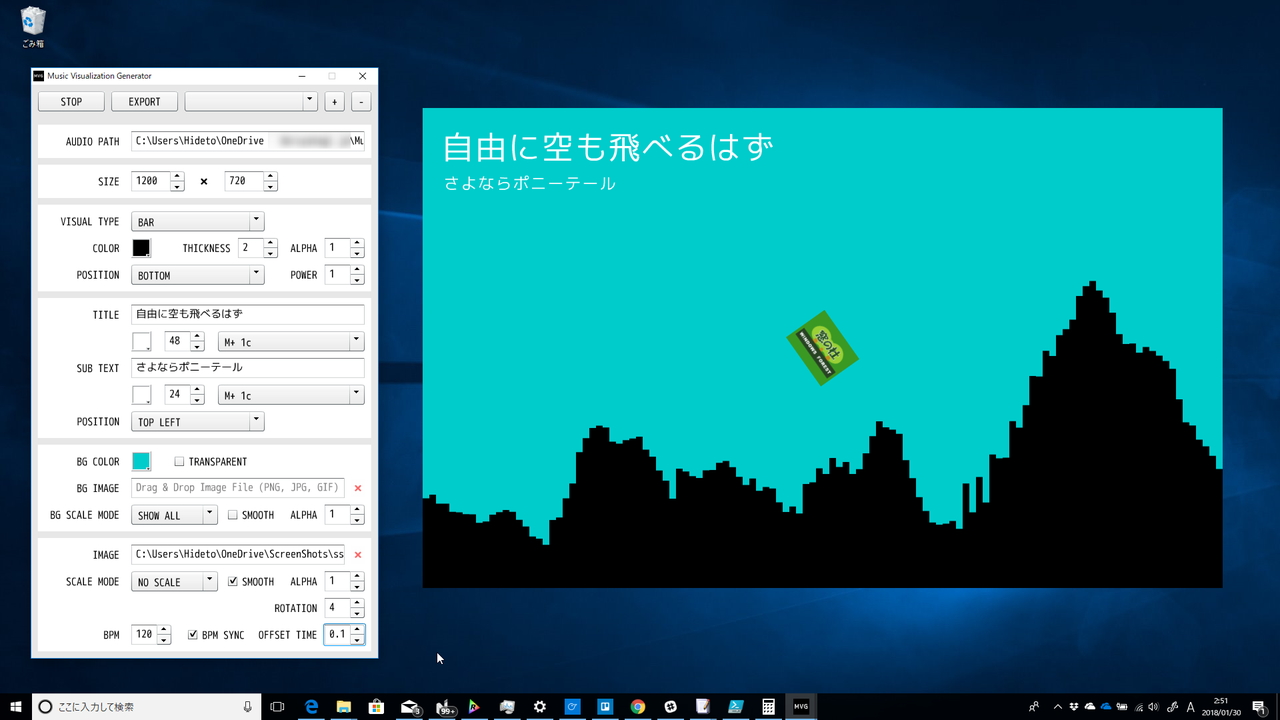Enable the TRANSPARENT background checkbox
The image size is (1280, 720).
pyautogui.click(x=179, y=461)
